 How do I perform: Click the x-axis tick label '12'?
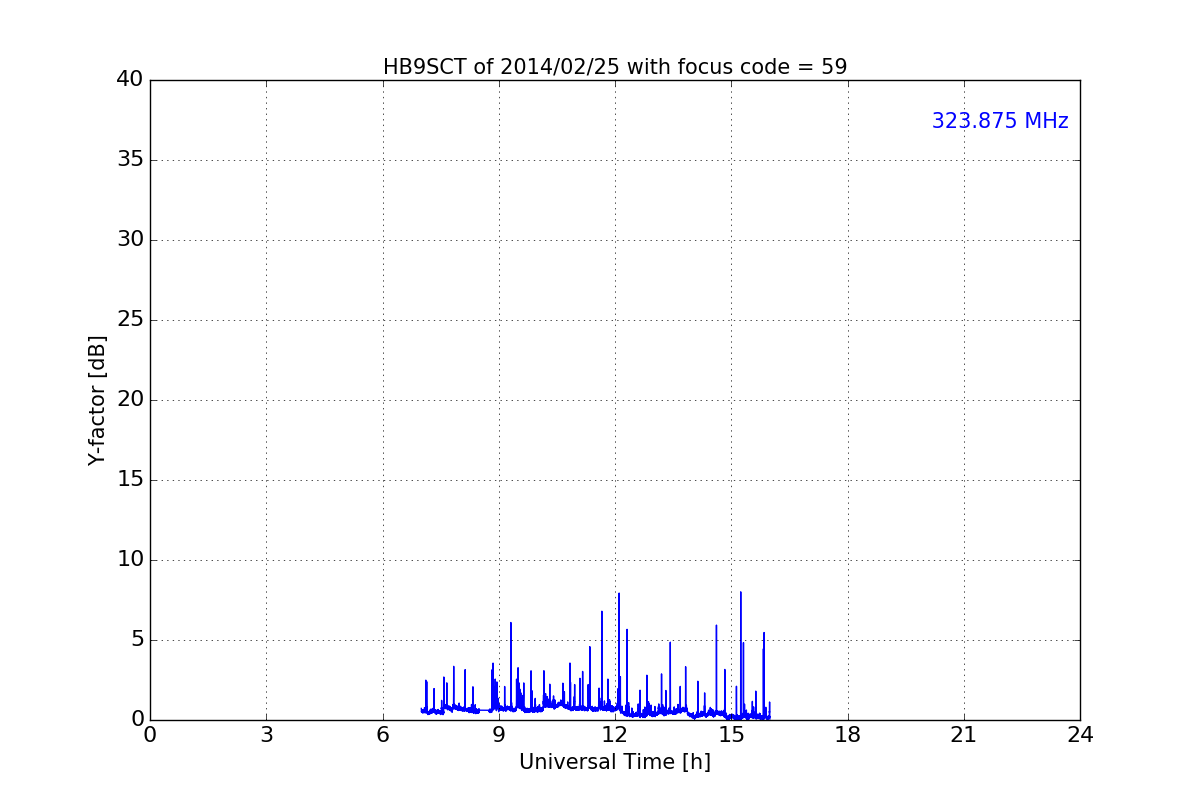tap(615, 735)
